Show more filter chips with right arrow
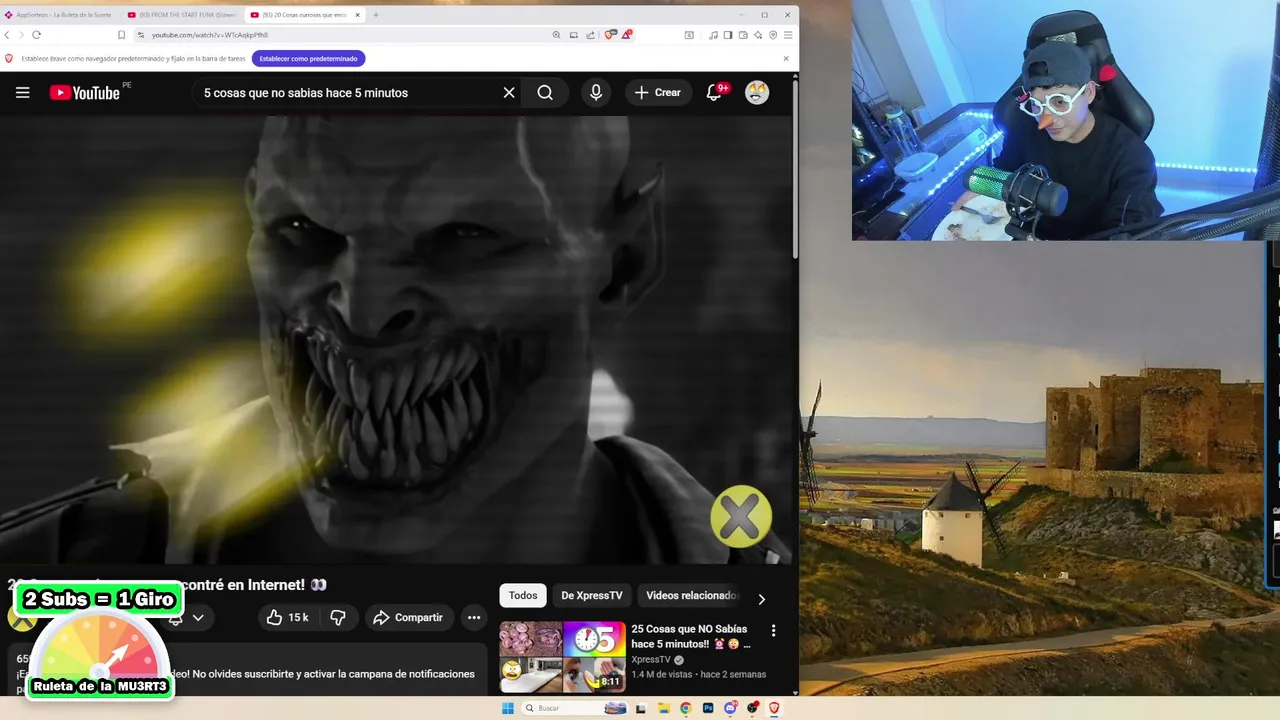 [x=761, y=599]
